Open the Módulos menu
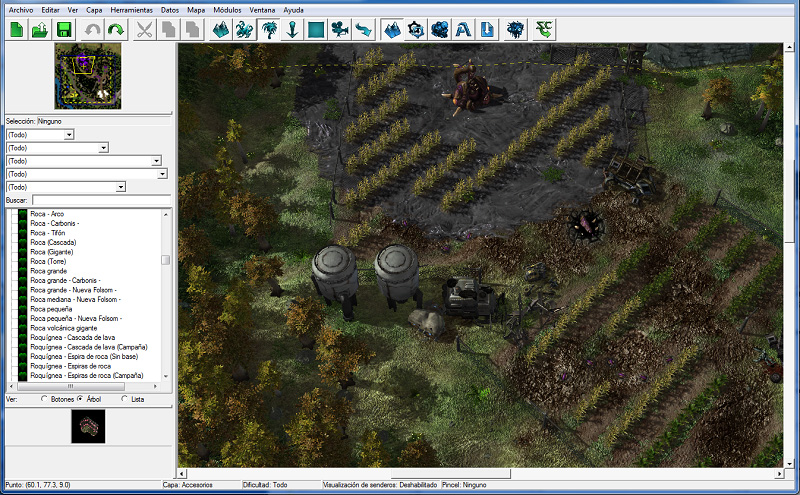 point(227,10)
